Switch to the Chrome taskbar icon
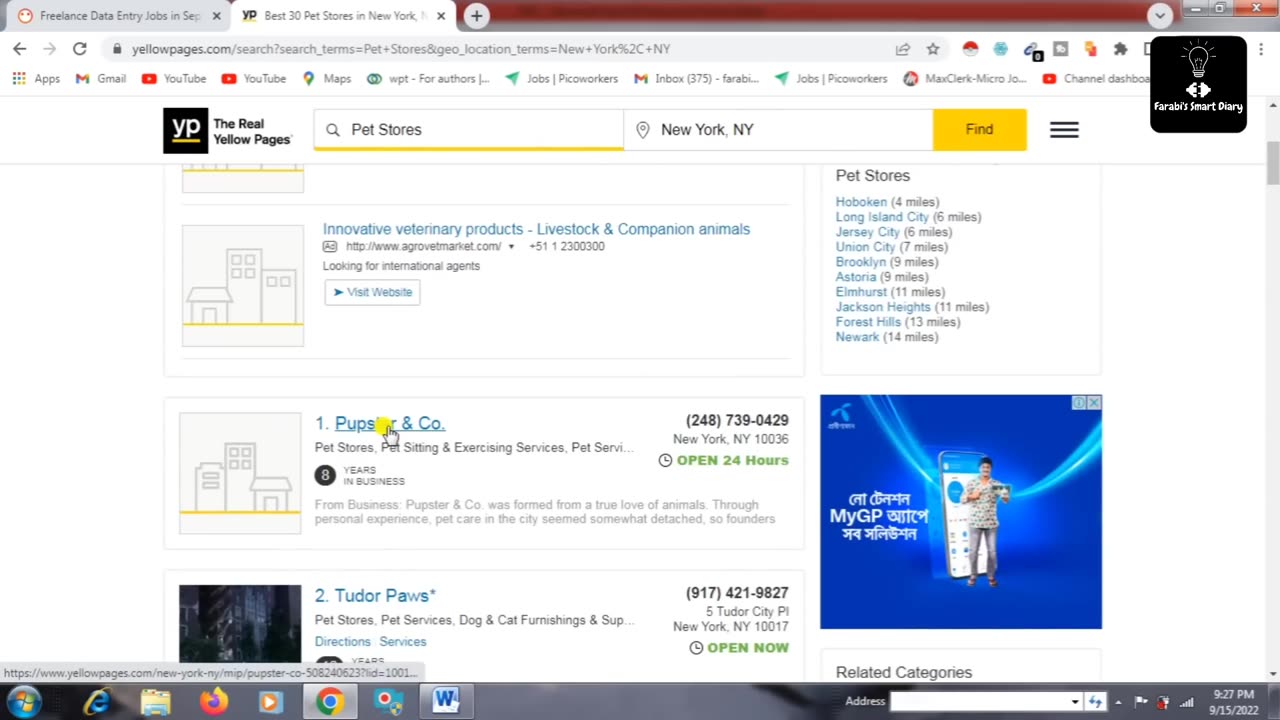The width and height of the screenshot is (1280, 720). (x=329, y=702)
